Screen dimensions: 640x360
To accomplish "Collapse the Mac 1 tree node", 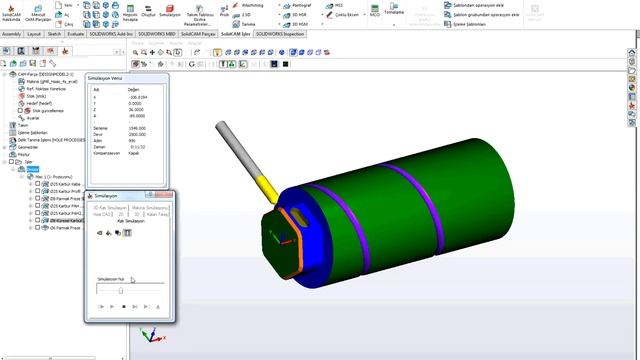I will click(x=22, y=177).
